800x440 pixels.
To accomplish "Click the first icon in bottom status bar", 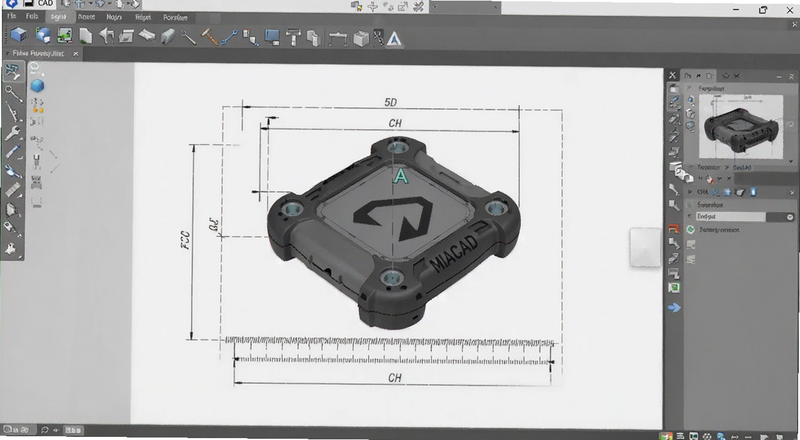I will tap(9, 430).
